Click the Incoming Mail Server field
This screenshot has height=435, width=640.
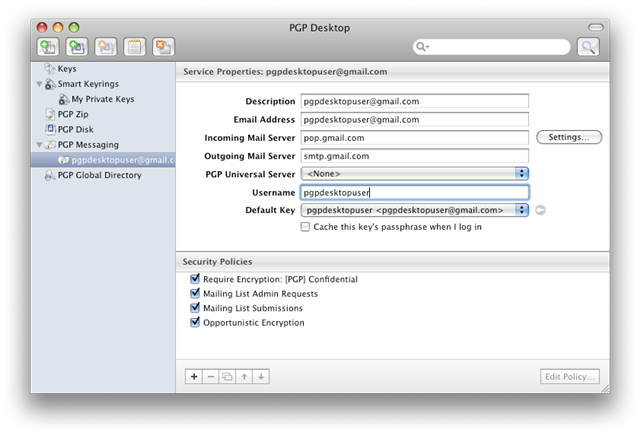[415, 138]
